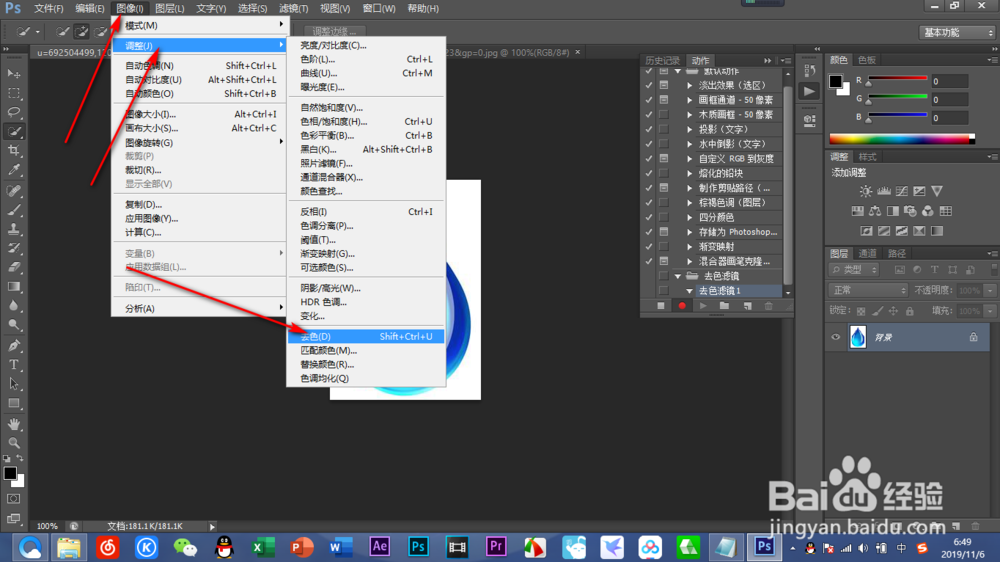Choose 色阶(L)... menu item

point(365,59)
